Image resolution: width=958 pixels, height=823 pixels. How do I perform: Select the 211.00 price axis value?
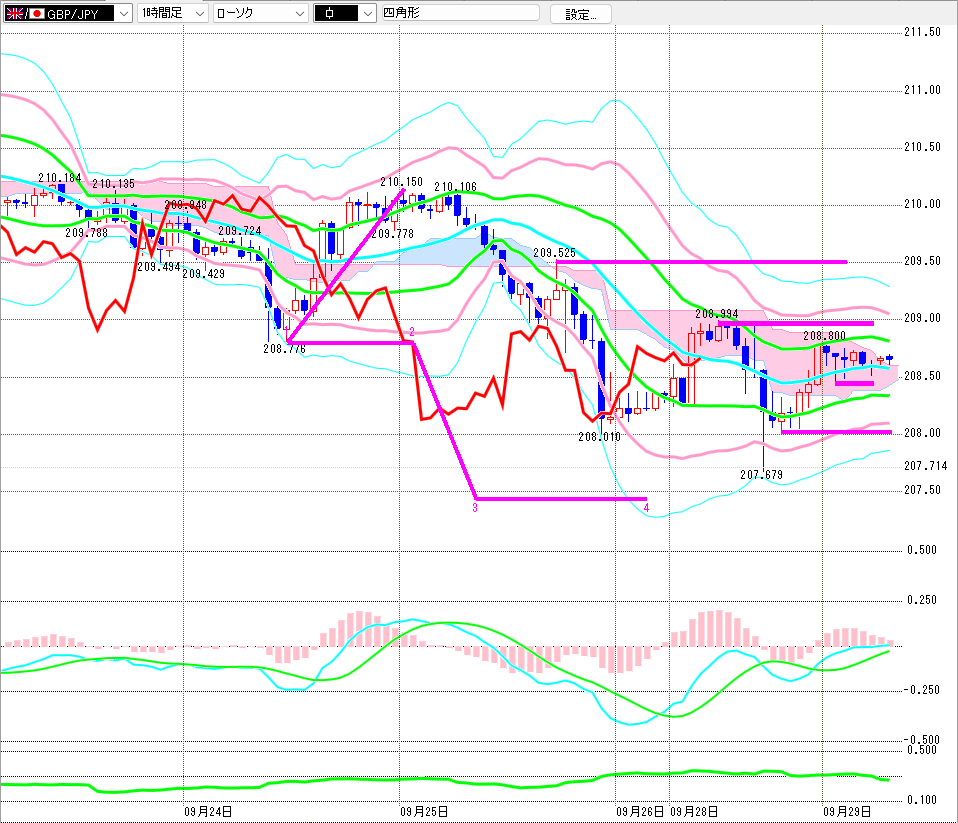(x=923, y=90)
